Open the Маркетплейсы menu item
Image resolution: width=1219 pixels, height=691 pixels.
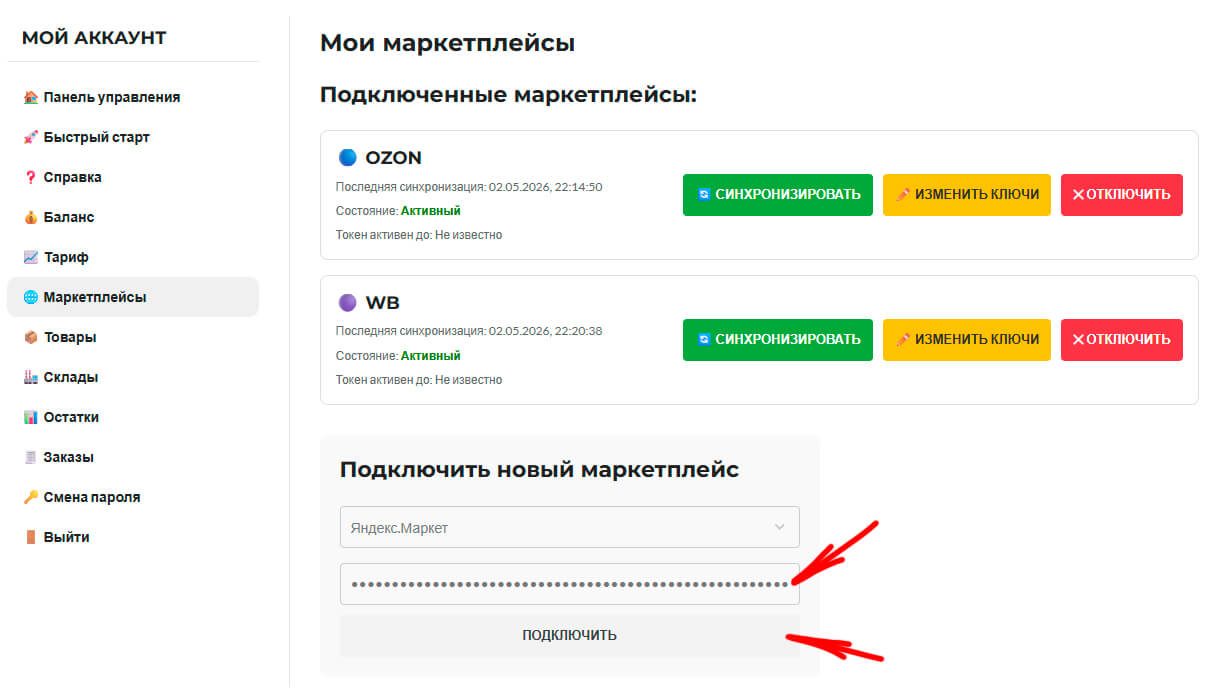tap(133, 297)
